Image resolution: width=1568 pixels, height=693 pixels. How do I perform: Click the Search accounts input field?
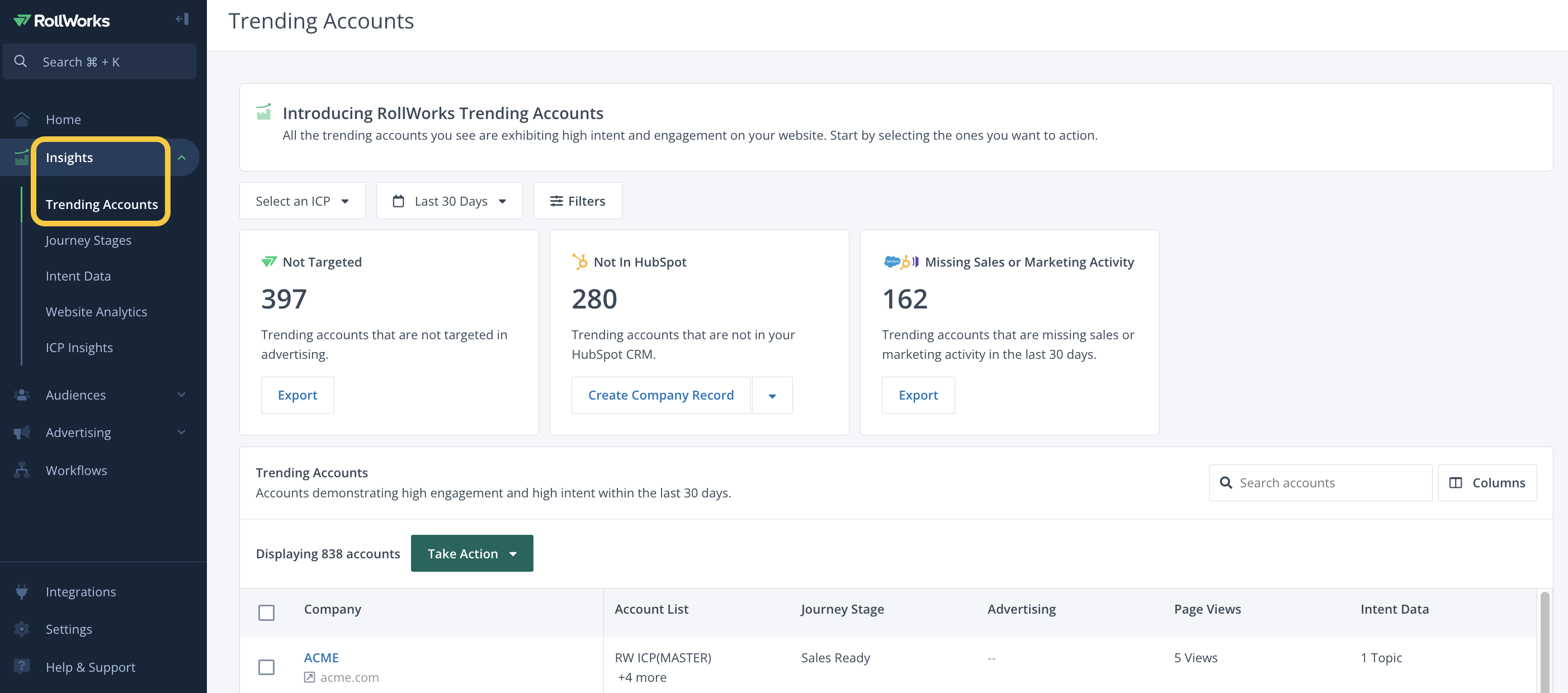point(1320,482)
